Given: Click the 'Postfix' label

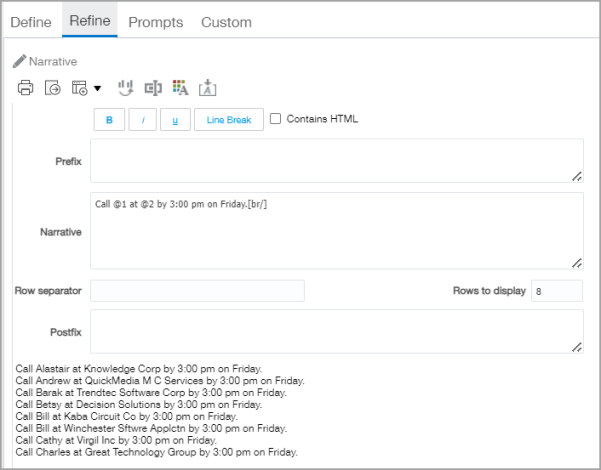Looking at the screenshot, I should [66, 332].
